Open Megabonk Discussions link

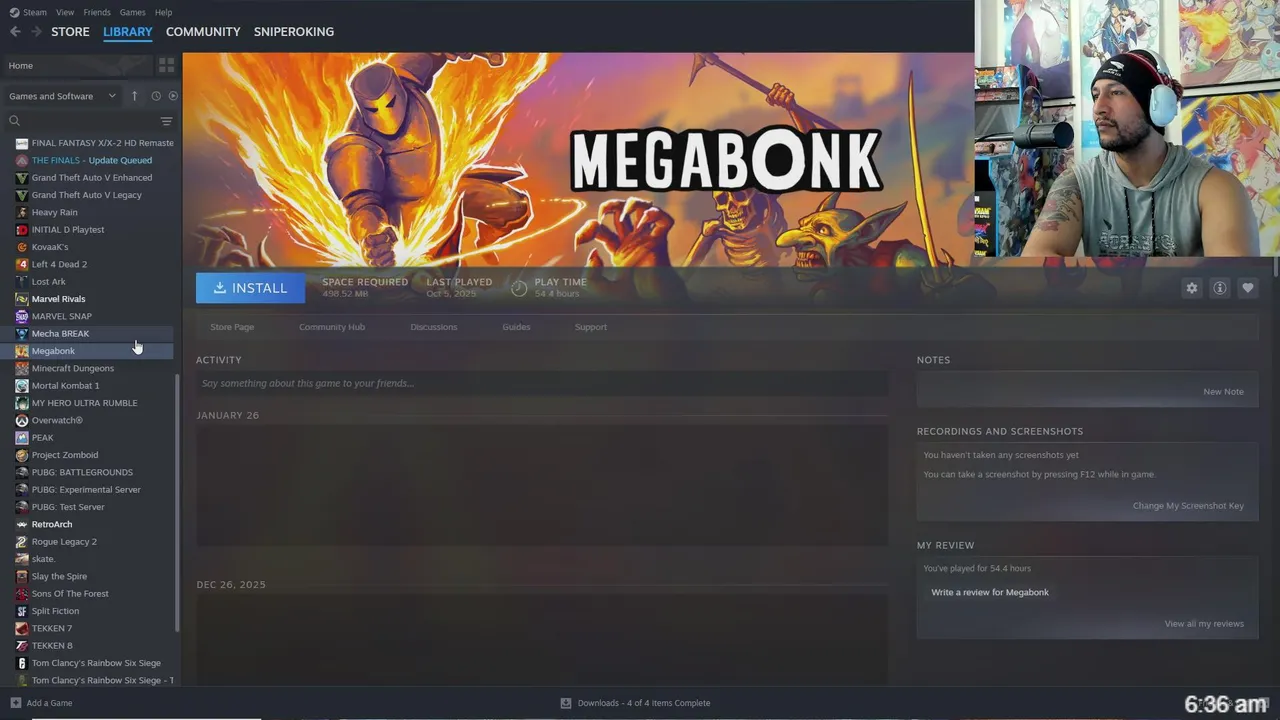(x=433, y=327)
